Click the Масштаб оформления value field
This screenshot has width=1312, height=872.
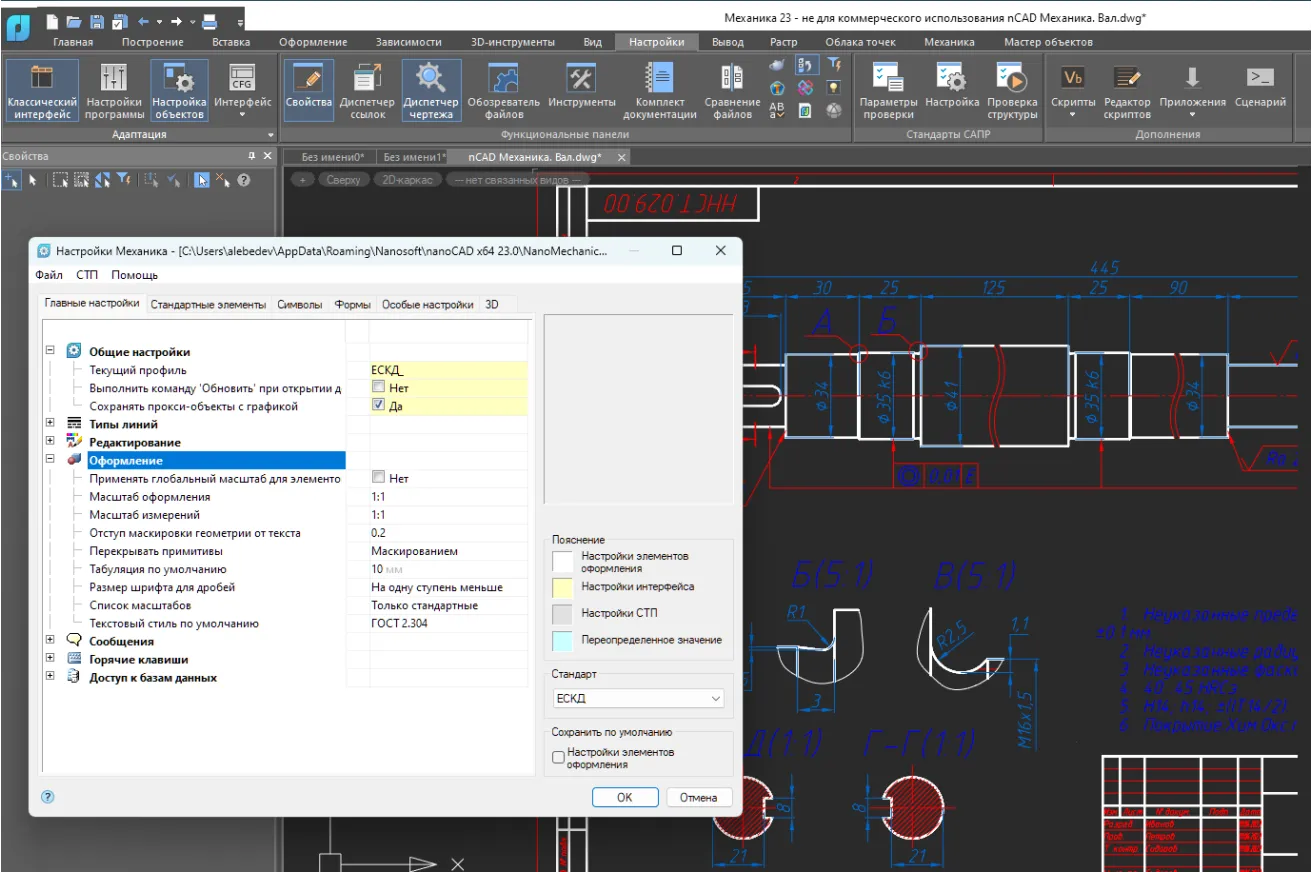[446, 497]
